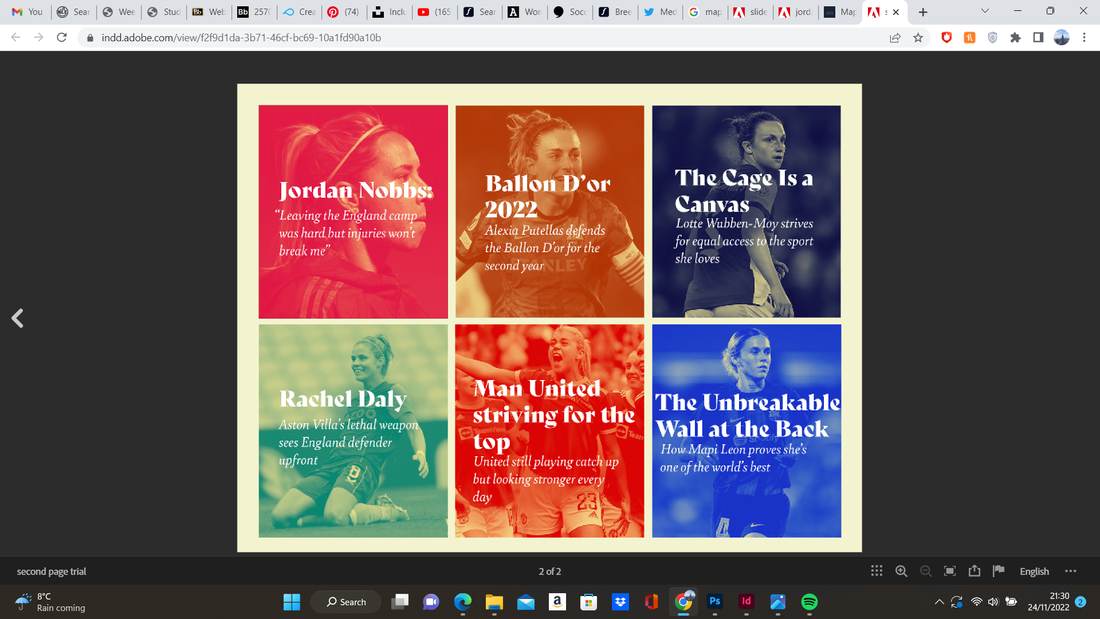Screen dimensions: 1100x619
Task: Open the thumbnails grid view icon
Action: 877,571
